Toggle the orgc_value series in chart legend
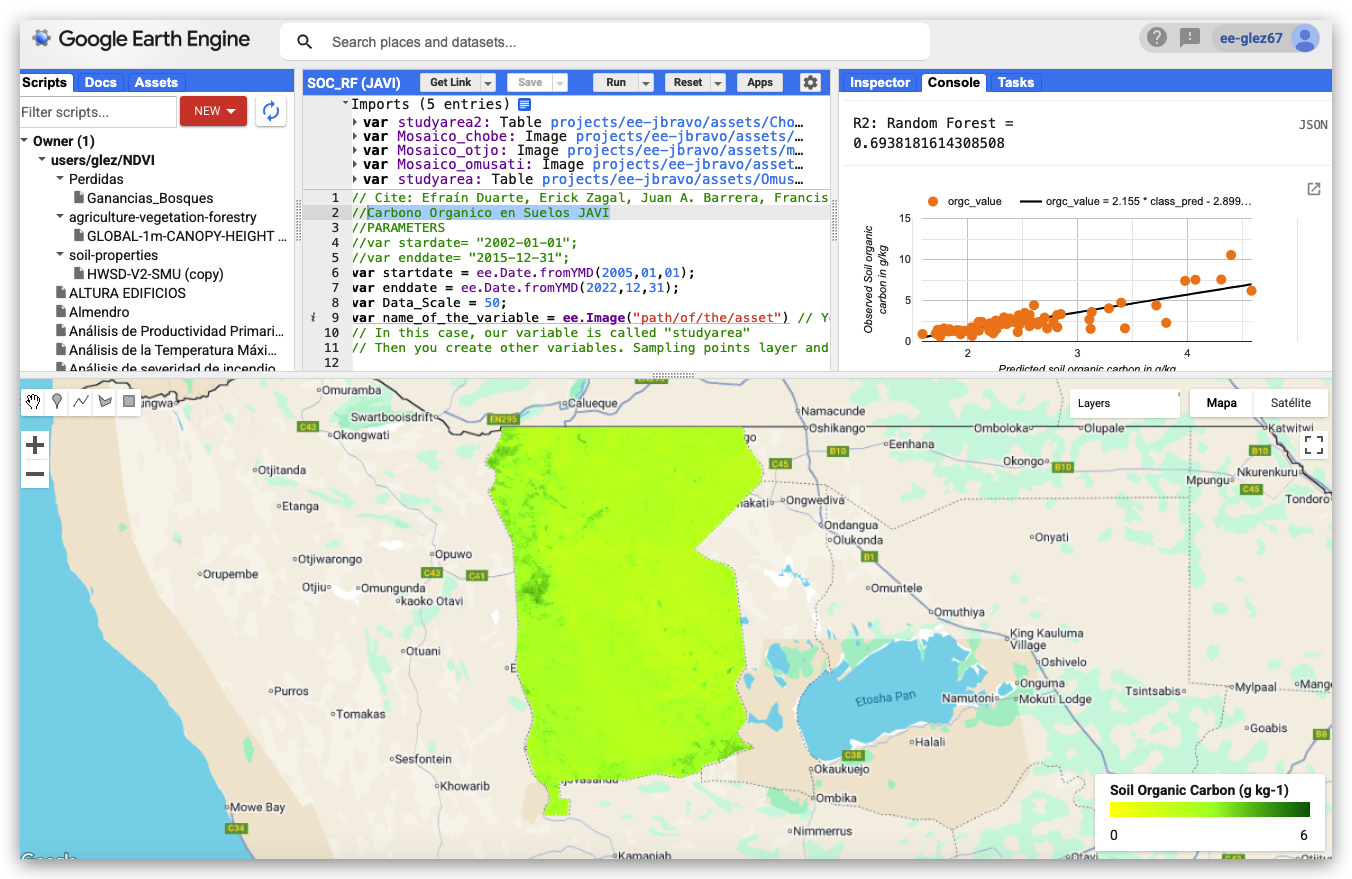 965,201
